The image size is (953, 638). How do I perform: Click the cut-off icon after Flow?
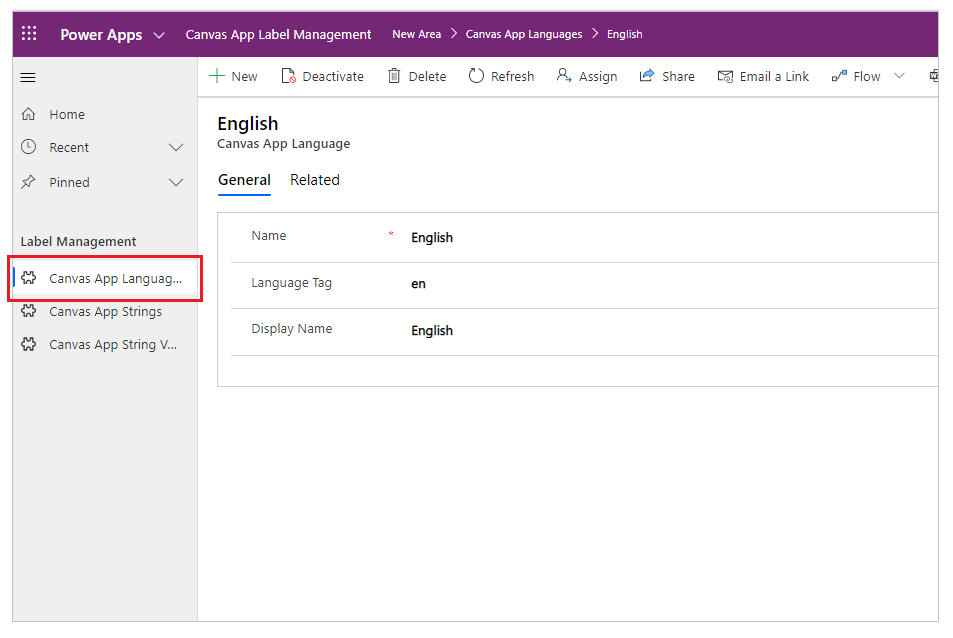click(x=934, y=76)
